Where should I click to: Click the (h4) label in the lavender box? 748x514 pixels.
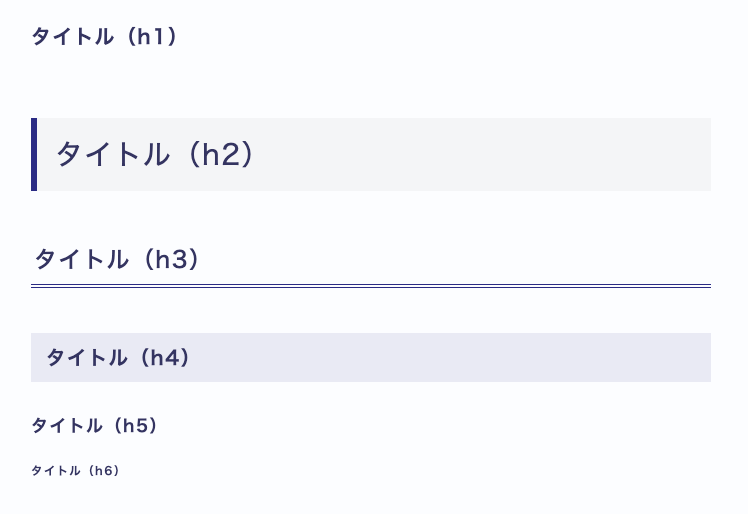click(165, 357)
